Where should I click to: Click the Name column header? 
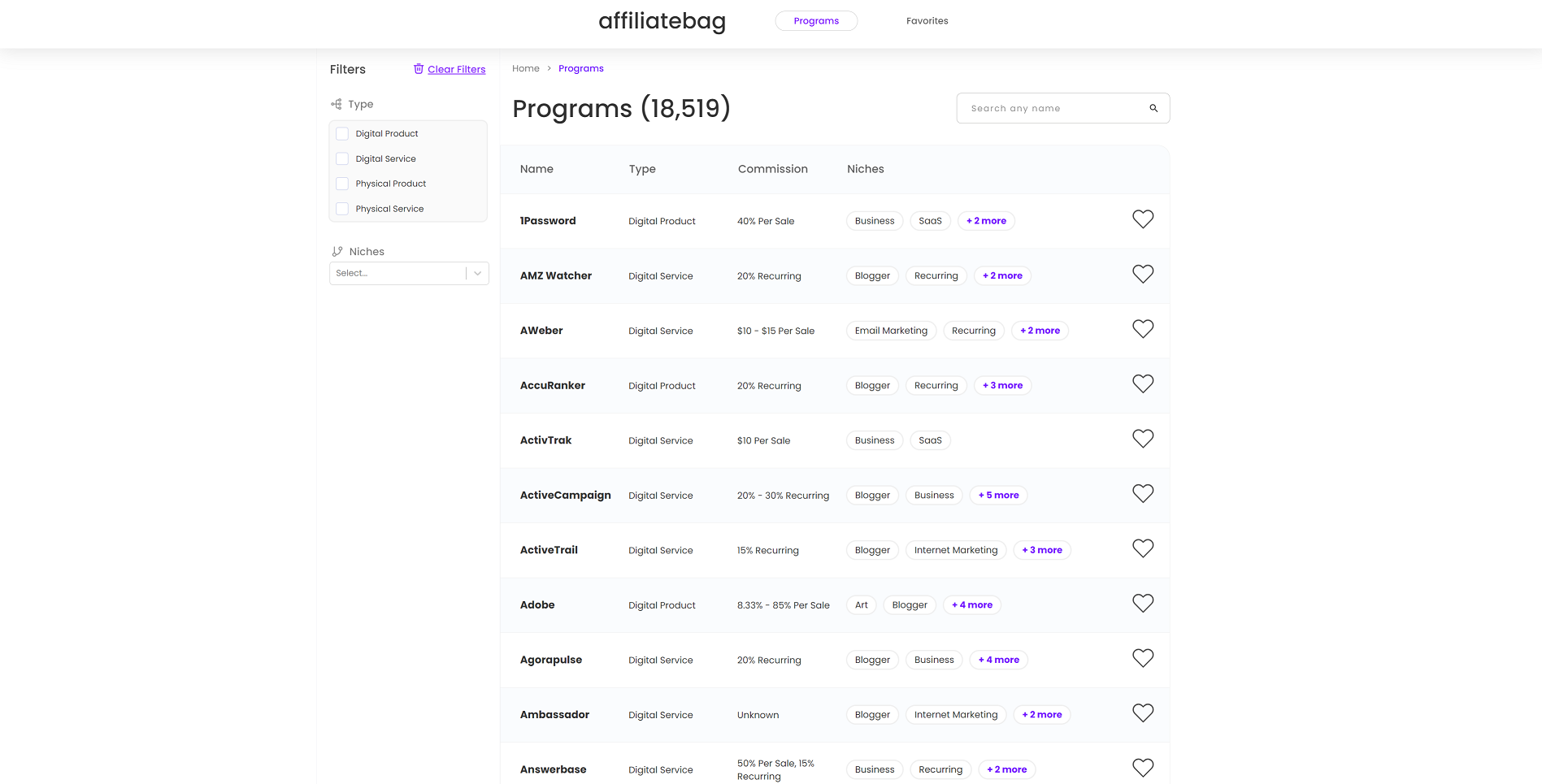coord(536,169)
